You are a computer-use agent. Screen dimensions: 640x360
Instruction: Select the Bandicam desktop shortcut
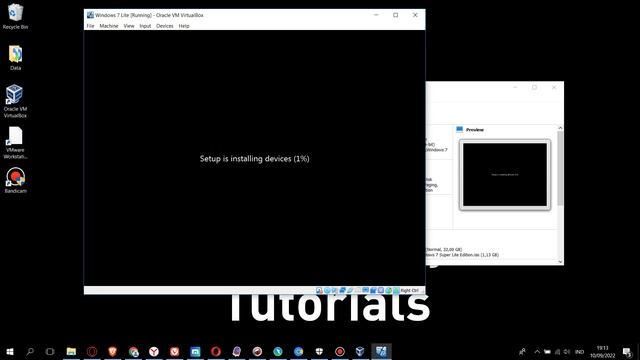tap(15, 180)
